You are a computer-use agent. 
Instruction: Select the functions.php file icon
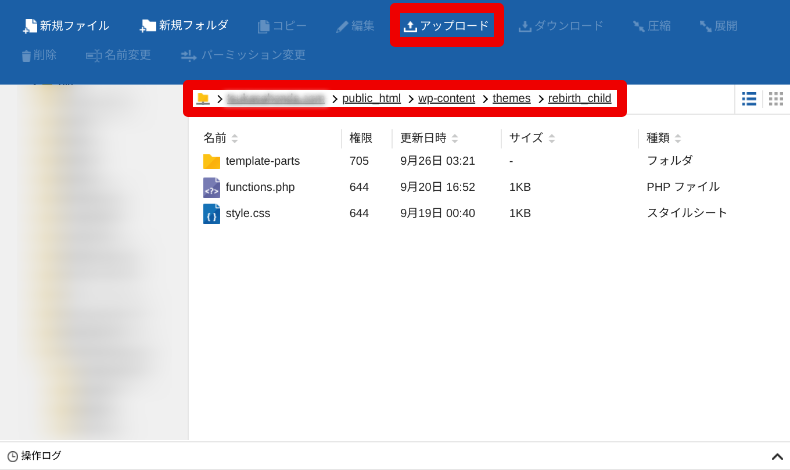coord(211,187)
